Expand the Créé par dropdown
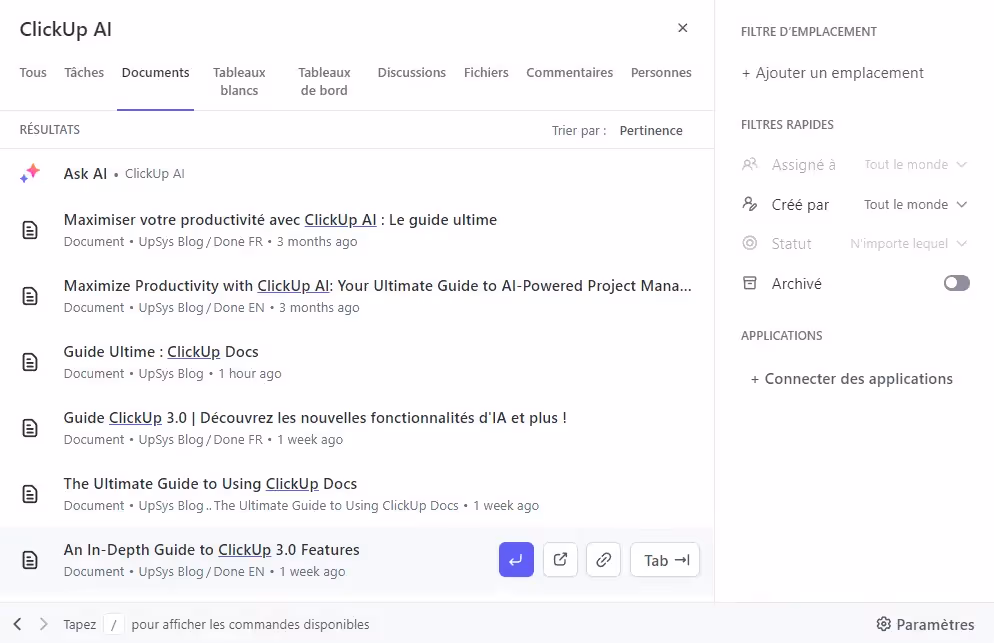The image size is (994, 643). (x=915, y=205)
